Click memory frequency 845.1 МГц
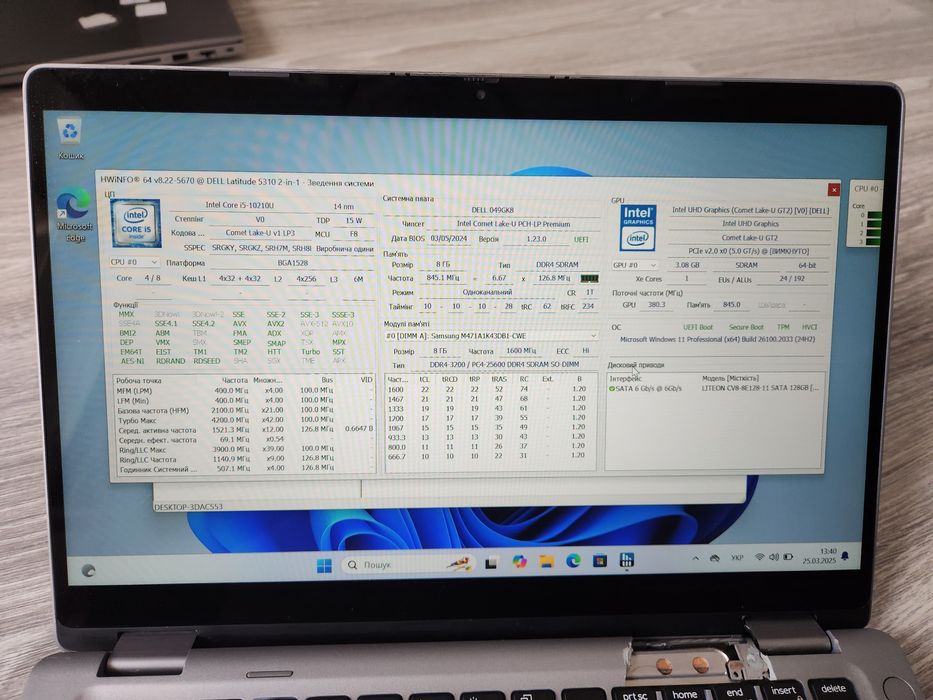Image resolution: width=933 pixels, height=700 pixels. click(x=443, y=278)
